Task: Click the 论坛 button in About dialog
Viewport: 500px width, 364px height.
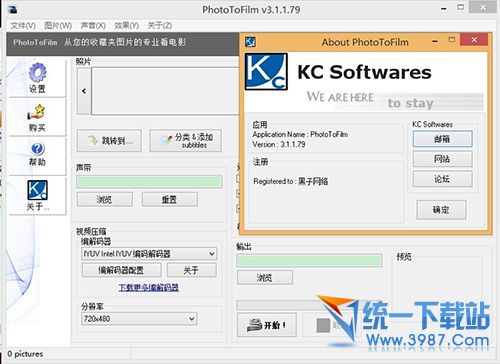Action: 443,179
